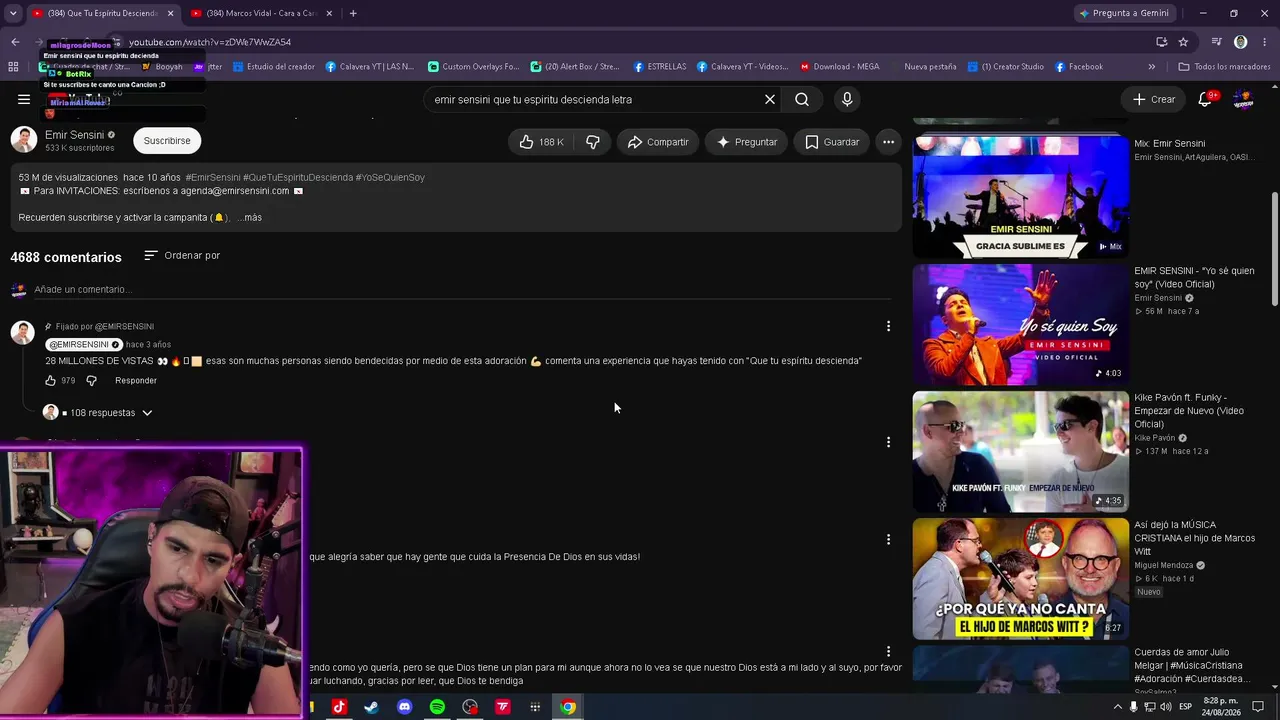Click the 'Preguntar' button
The image size is (1280, 720).
tap(746, 142)
